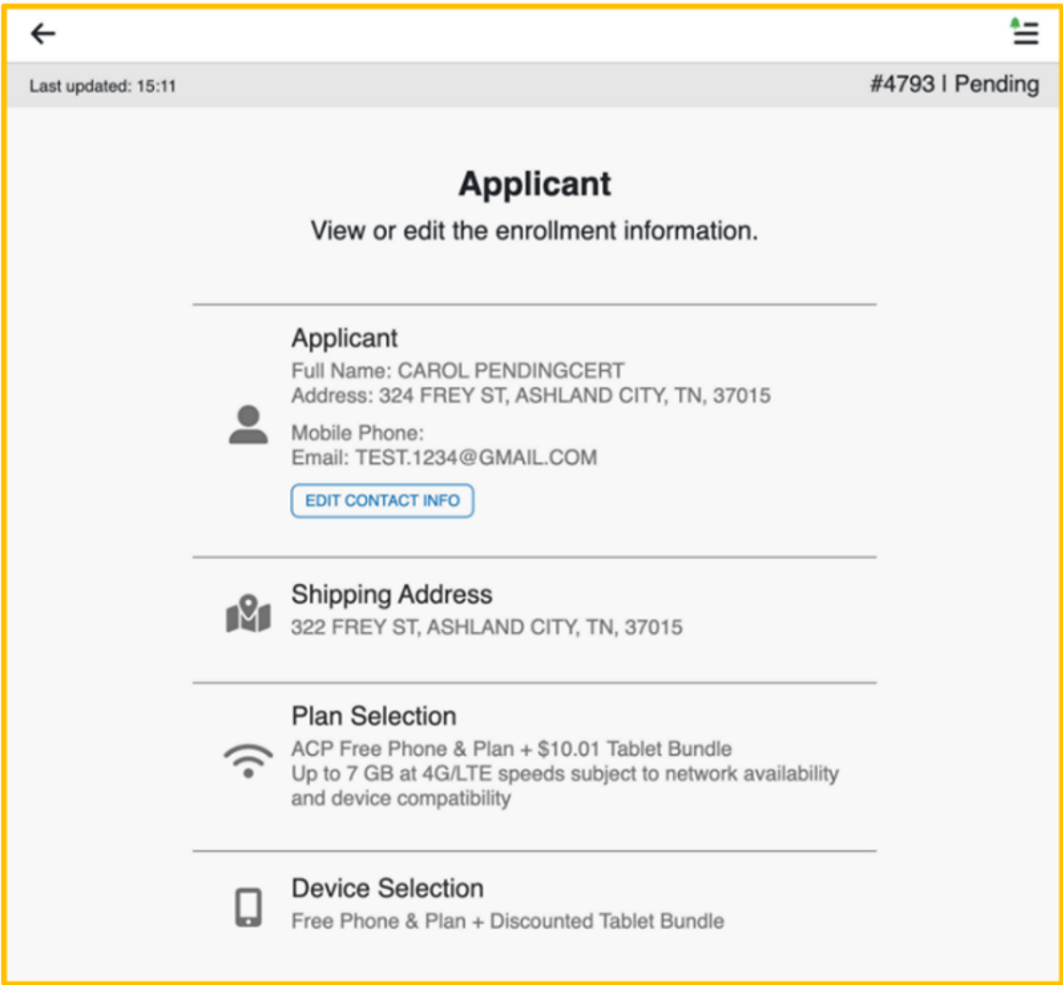1063x985 pixels.
Task: Go back using the left arrow
Action: tap(43, 33)
